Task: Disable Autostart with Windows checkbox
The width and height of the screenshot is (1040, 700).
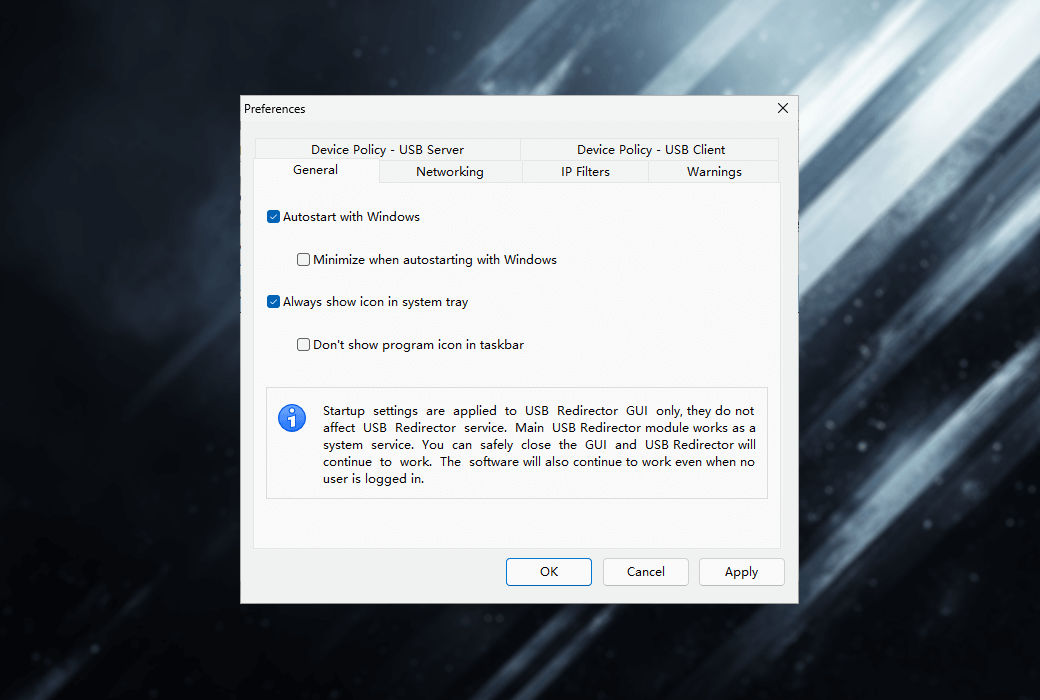Action: (273, 217)
